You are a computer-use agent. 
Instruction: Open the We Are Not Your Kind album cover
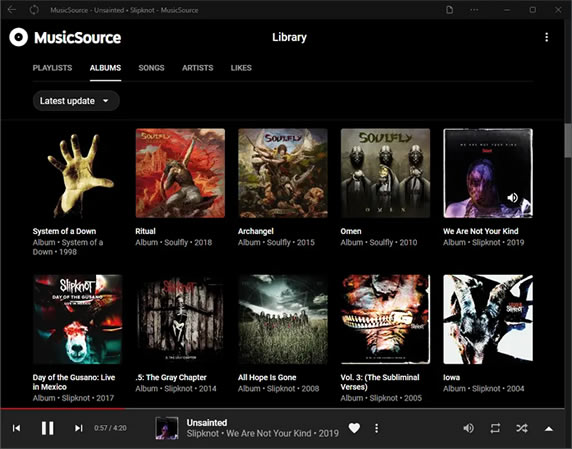(x=488, y=173)
